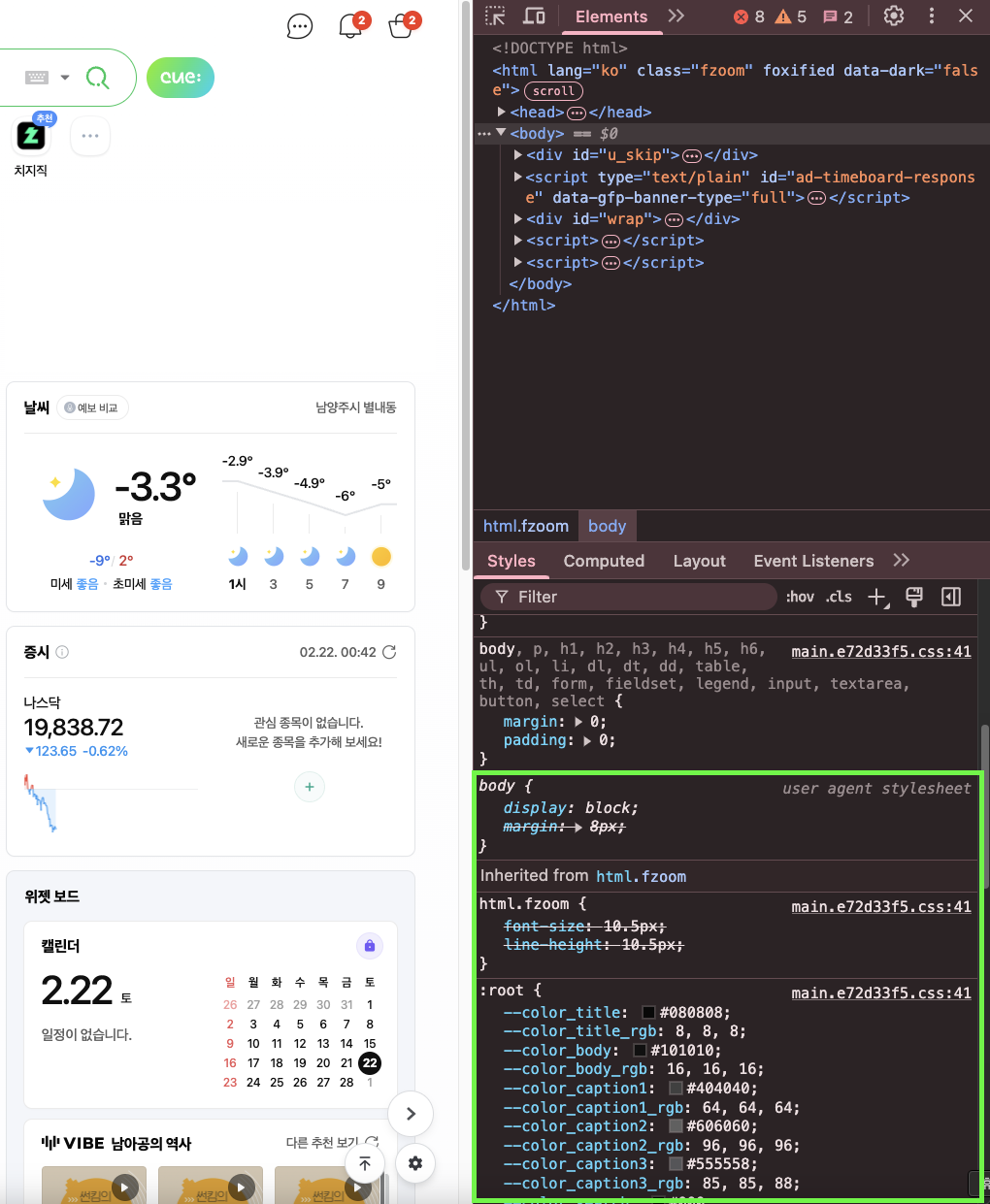Activate the DevTools inspect element tool

[x=496, y=16]
